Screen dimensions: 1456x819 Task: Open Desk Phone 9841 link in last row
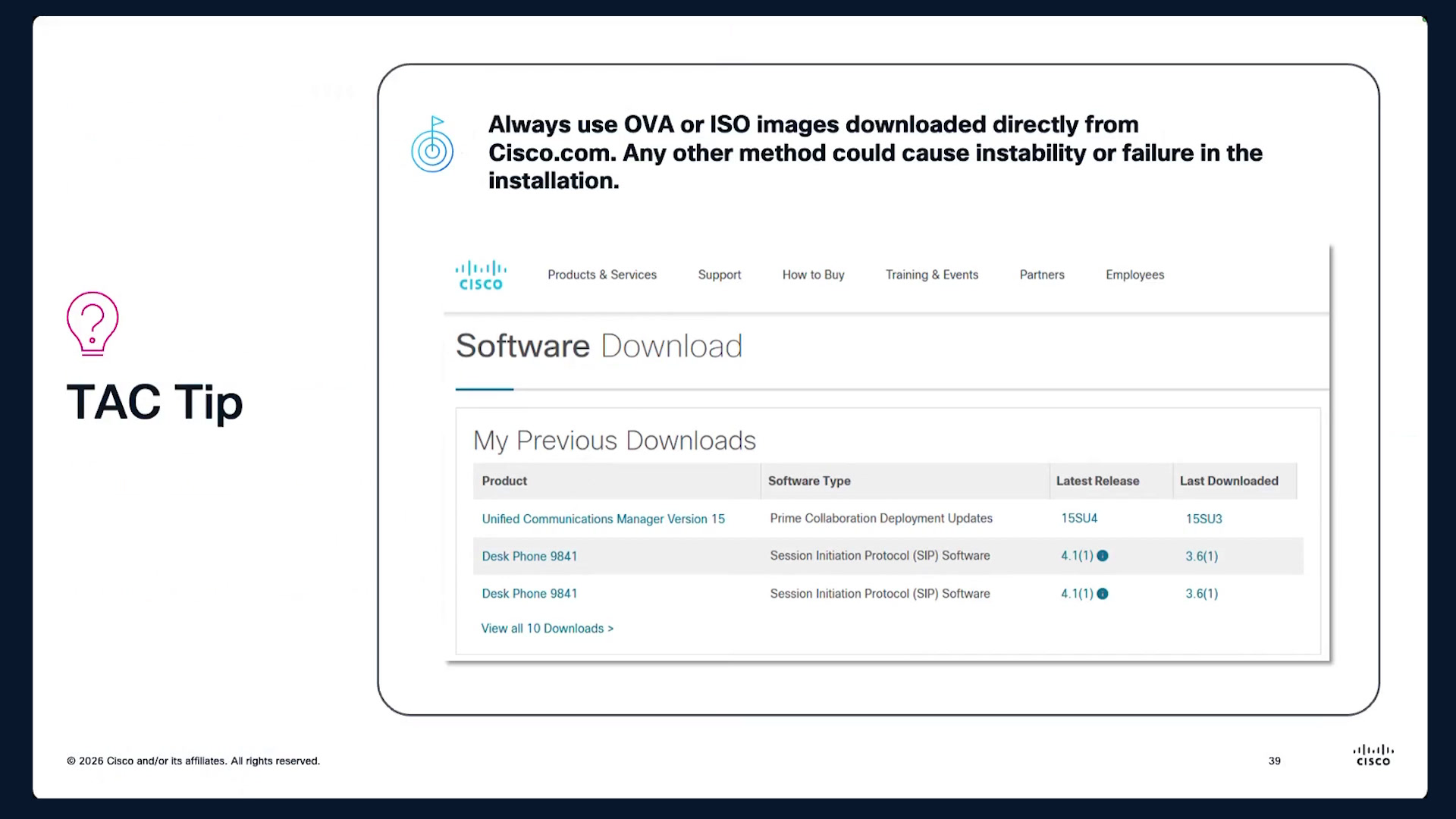coord(529,594)
